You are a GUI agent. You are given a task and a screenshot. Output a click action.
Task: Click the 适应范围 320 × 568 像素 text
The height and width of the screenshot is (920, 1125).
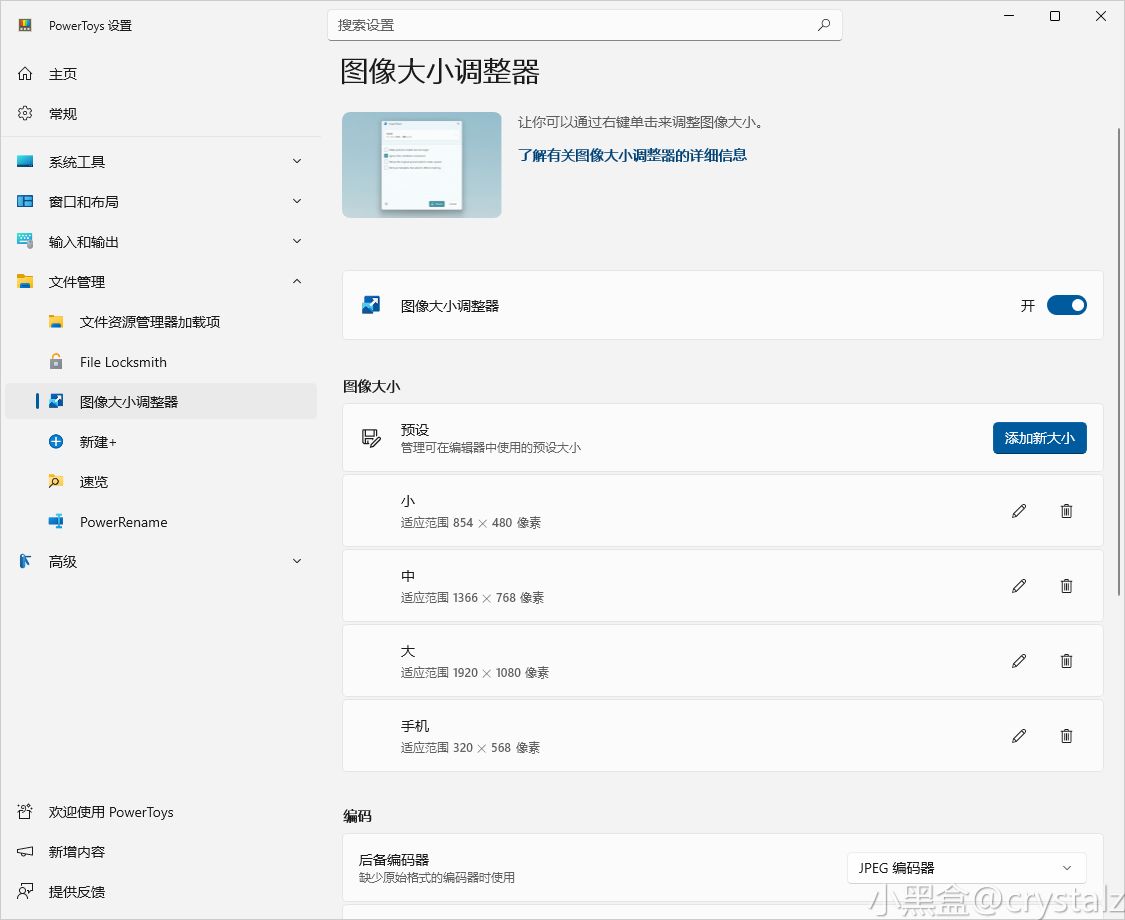coord(470,747)
